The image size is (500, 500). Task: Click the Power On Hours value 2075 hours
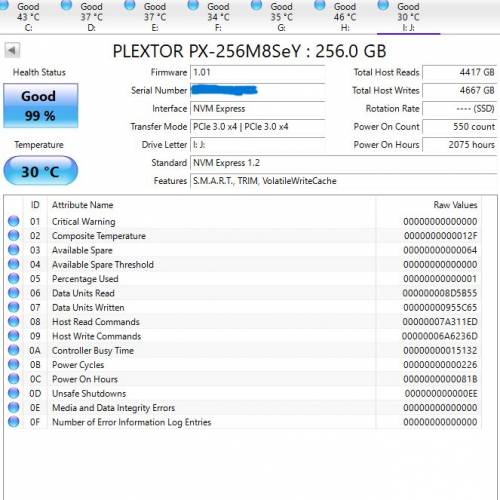[x=459, y=145]
